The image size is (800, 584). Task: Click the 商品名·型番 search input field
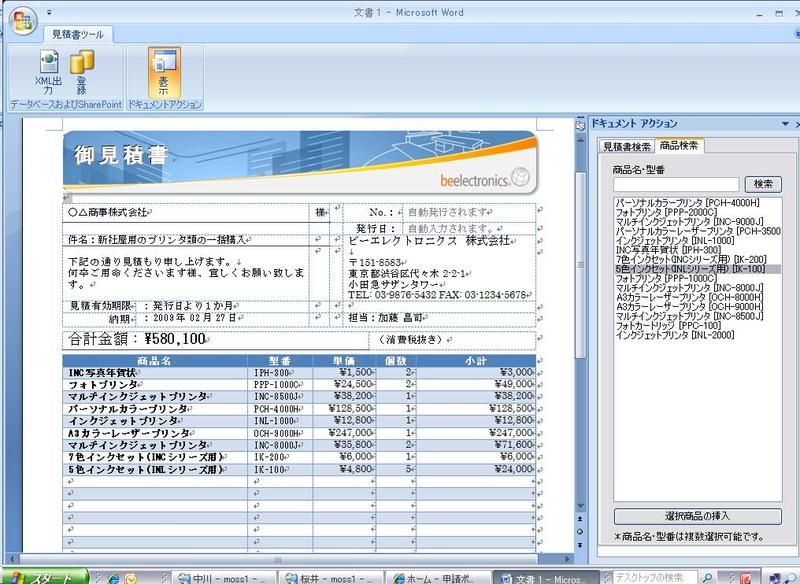[676, 184]
